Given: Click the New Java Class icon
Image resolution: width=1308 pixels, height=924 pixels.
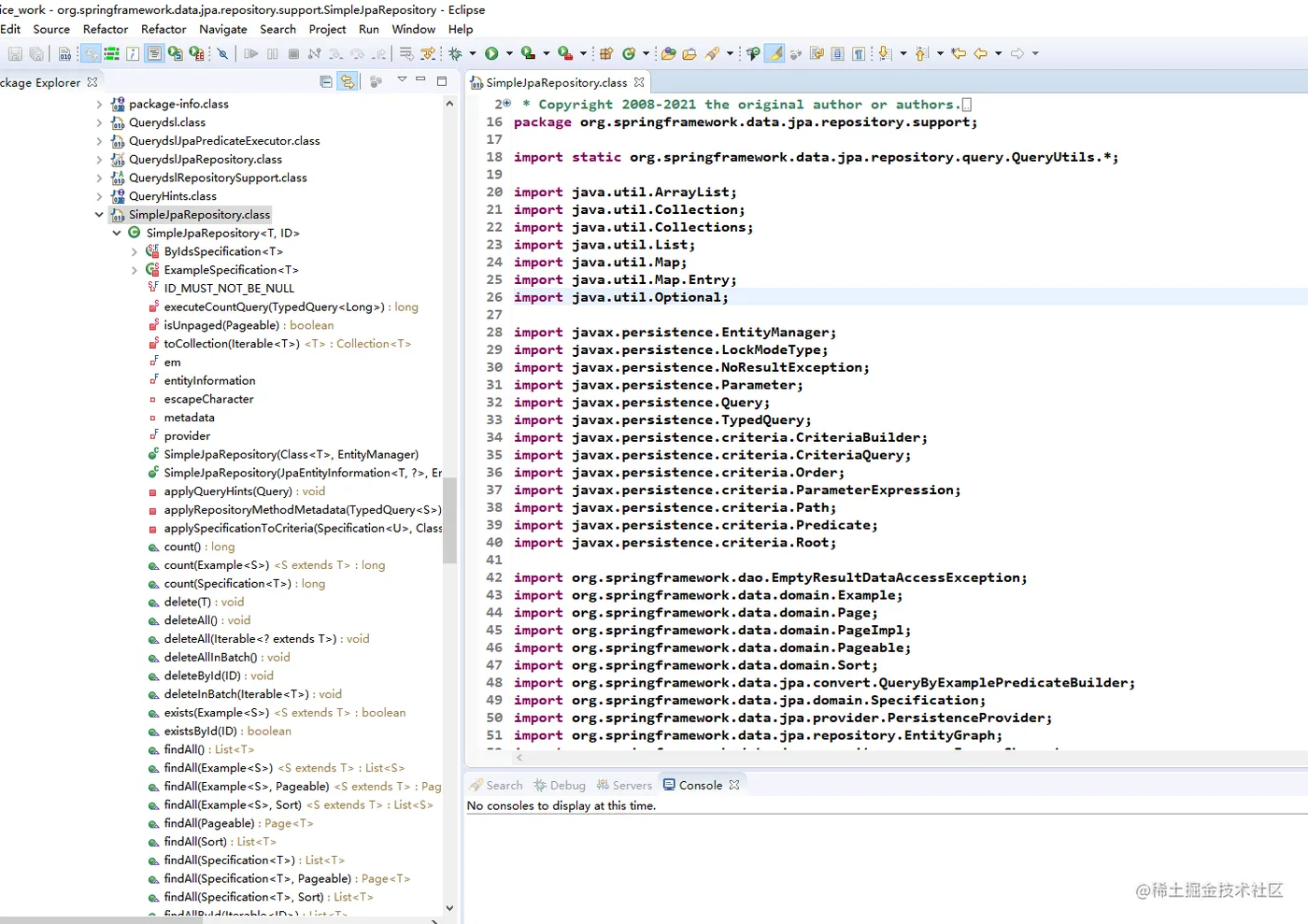Looking at the screenshot, I should [x=629, y=53].
